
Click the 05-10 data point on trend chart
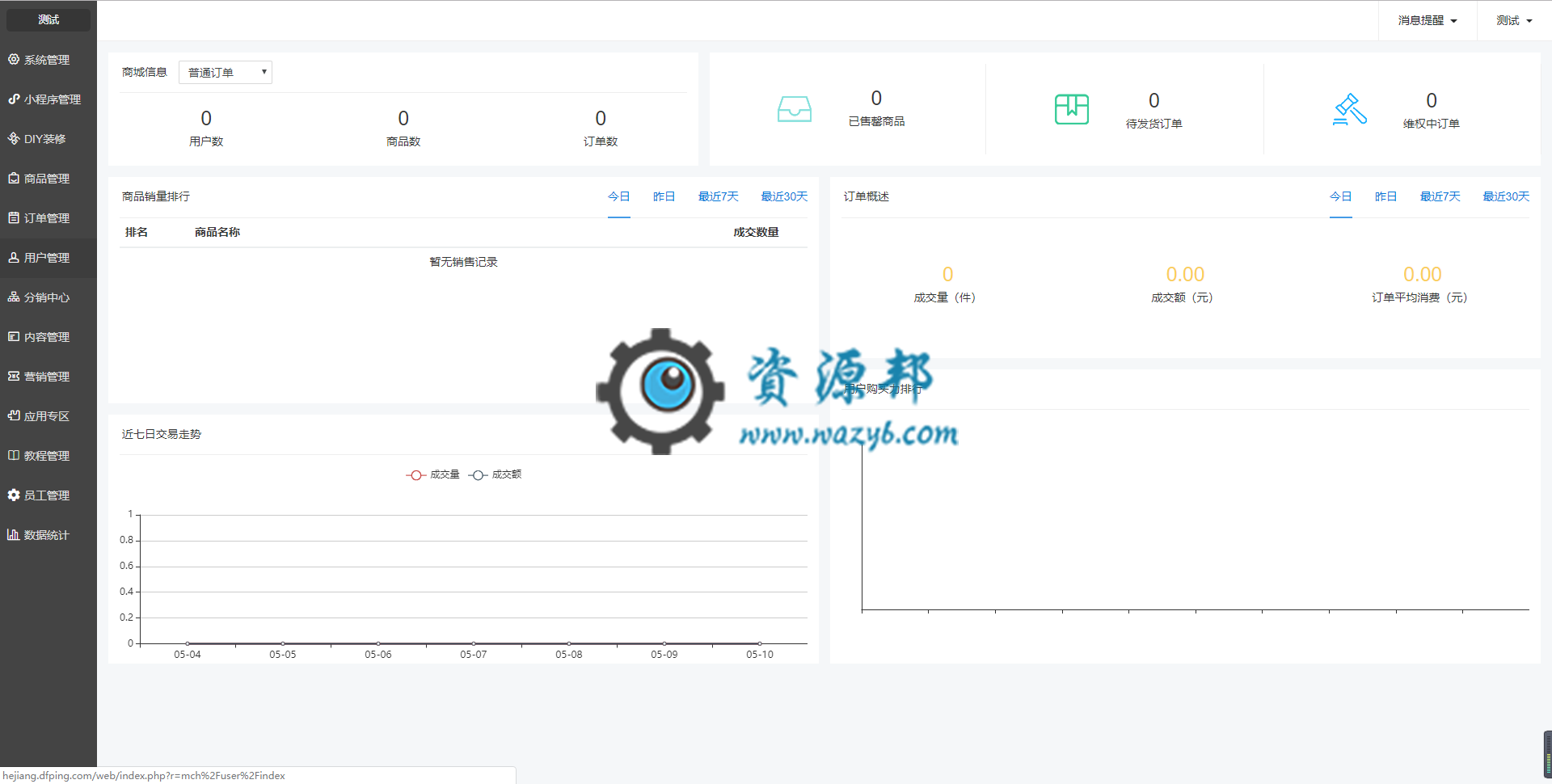[760, 643]
